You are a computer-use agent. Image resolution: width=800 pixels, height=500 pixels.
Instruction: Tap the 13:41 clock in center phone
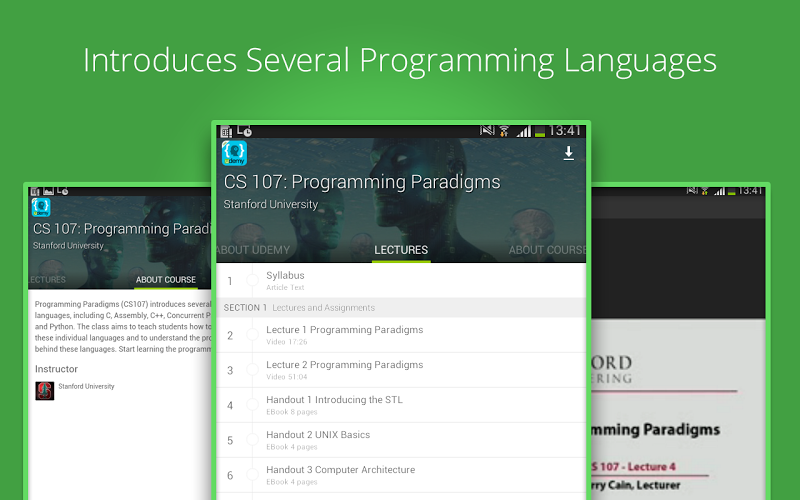[565, 131]
